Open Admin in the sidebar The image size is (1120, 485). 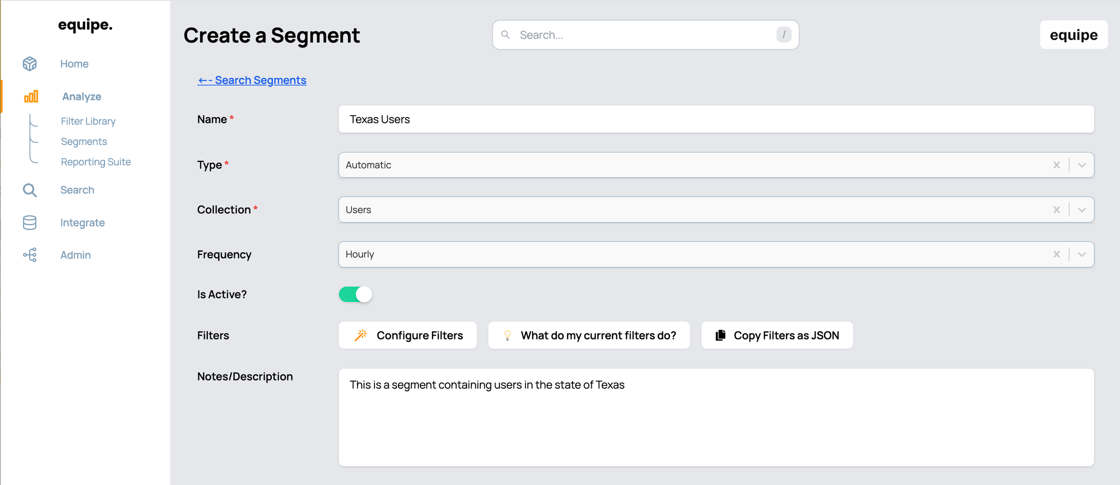click(75, 255)
